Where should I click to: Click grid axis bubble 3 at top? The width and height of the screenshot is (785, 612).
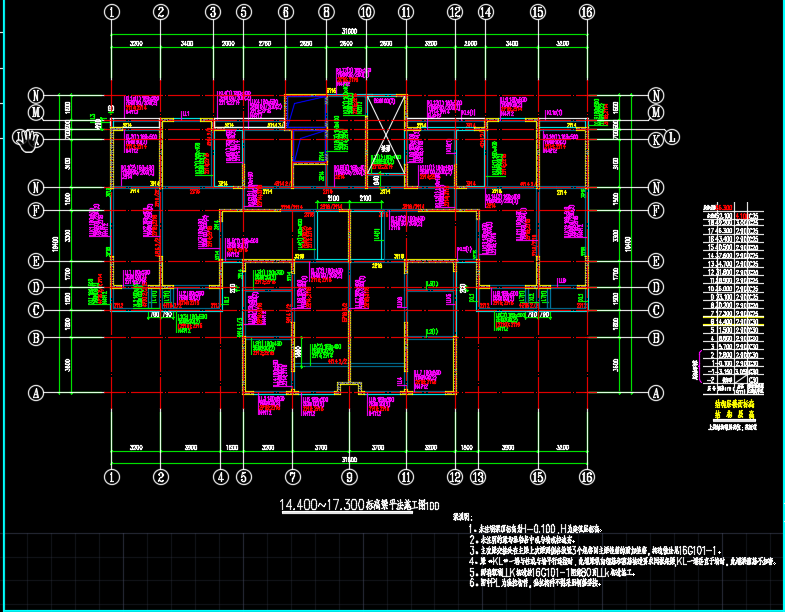212,12
